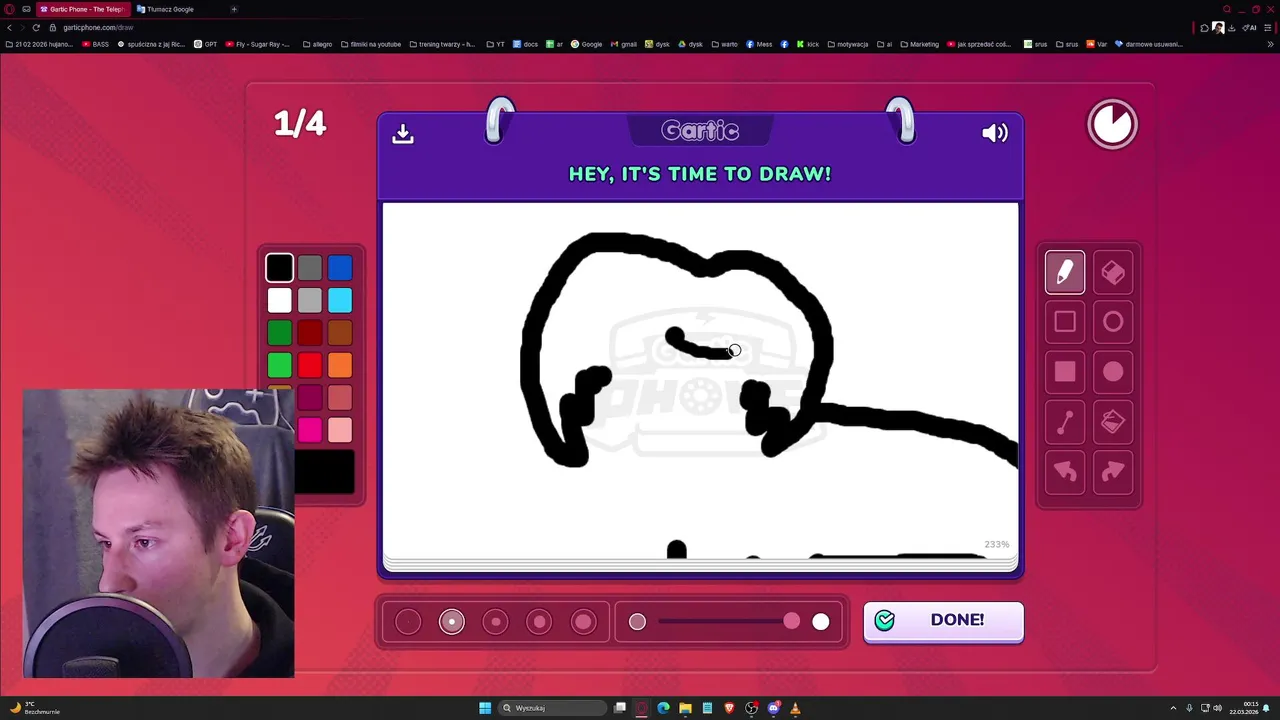Click the opacity slider knob
Screen dimensions: 1280x720
pos(792,622)
